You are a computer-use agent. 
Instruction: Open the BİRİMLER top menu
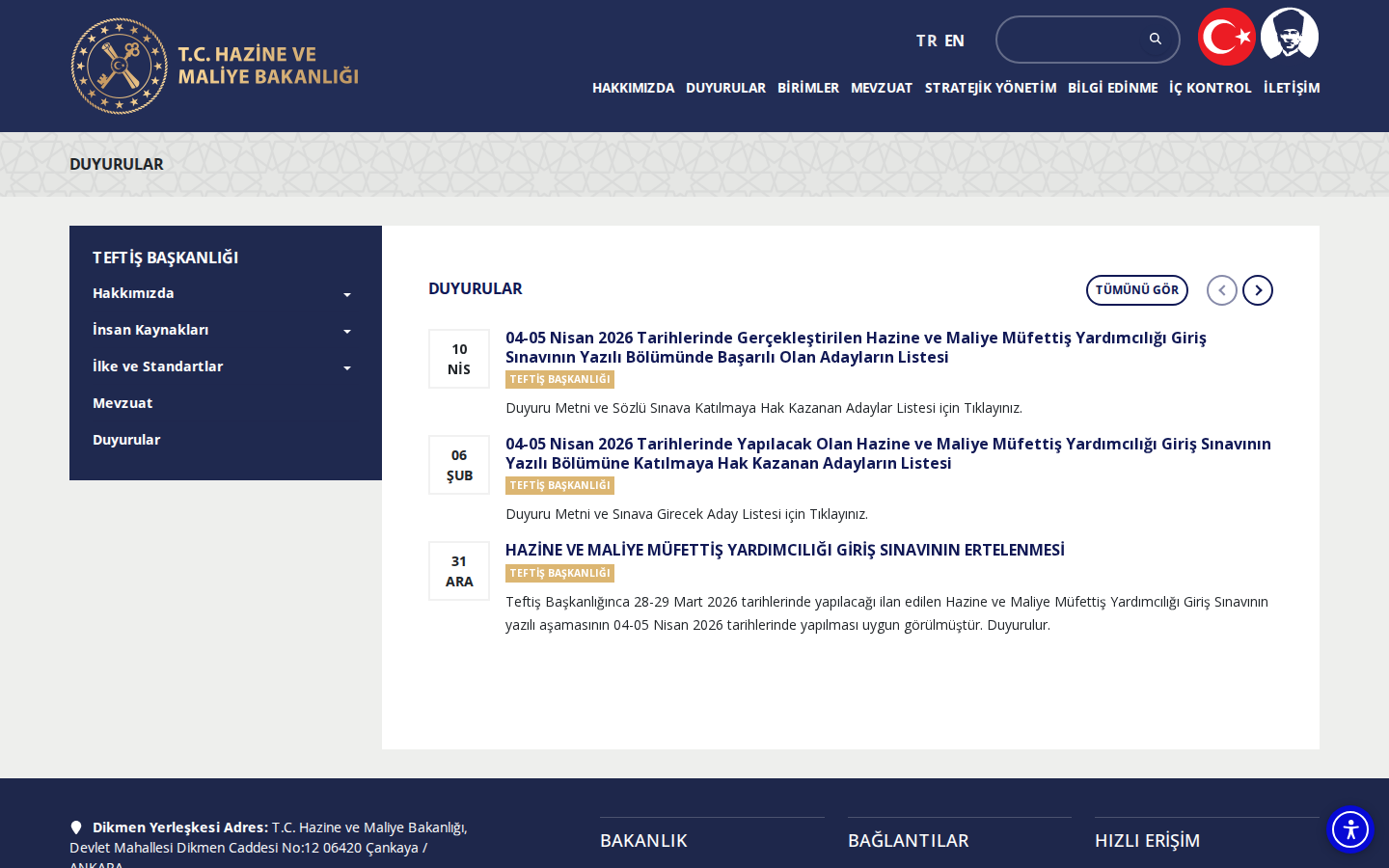808,88
